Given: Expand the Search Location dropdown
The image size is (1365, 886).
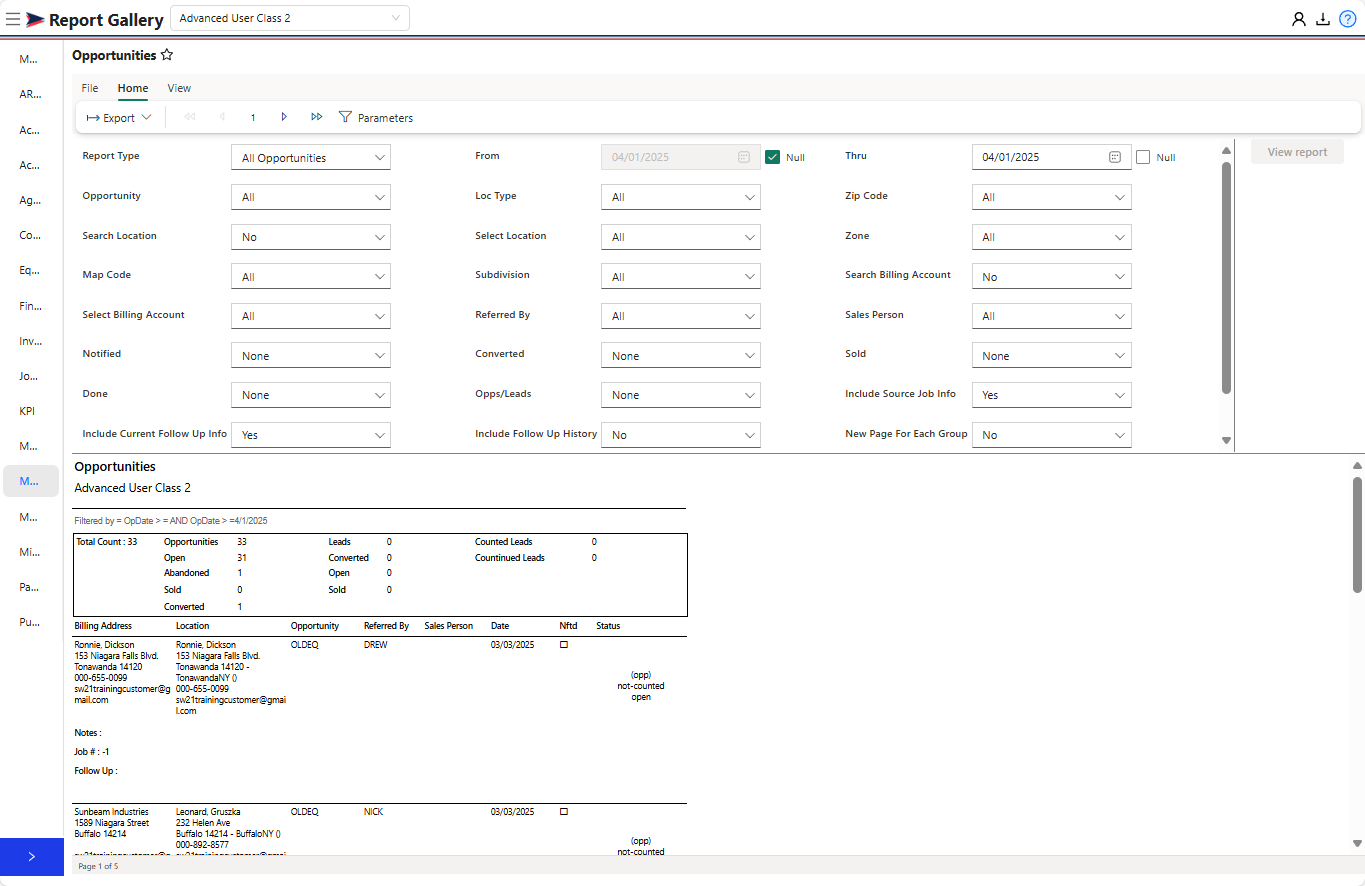Looking at the screenshot, I should (311, 237).
